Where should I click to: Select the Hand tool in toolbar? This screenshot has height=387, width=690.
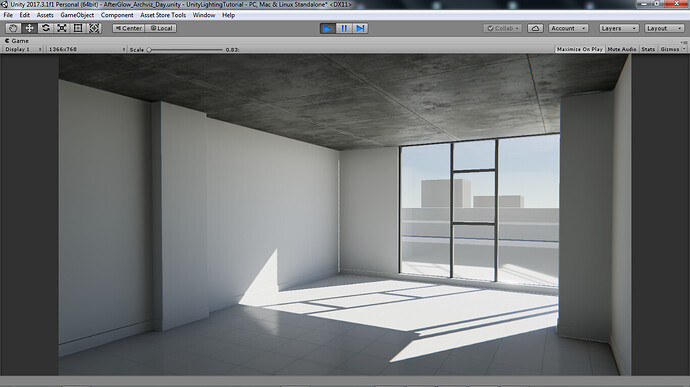pyautogui.click(x=13, y=28)
